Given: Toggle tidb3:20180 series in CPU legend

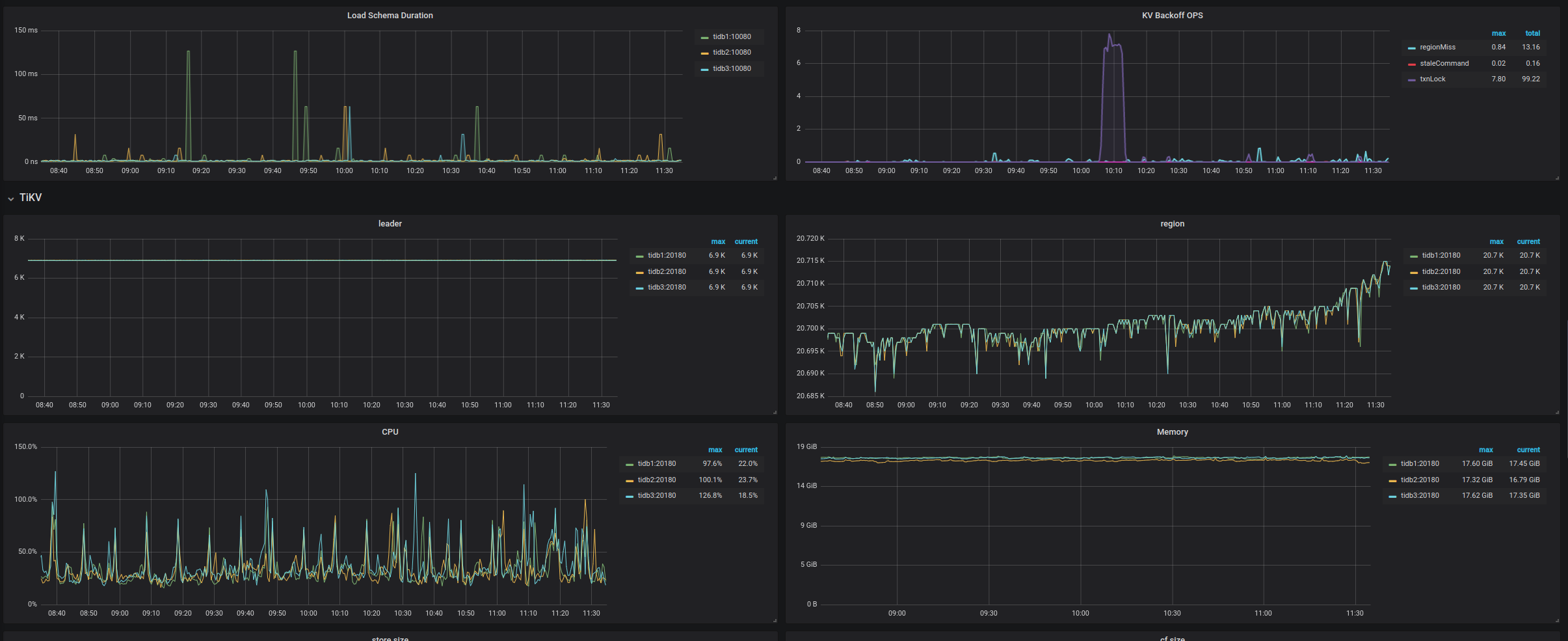Looking at the screenshot, I should click(x=656, y=496).
